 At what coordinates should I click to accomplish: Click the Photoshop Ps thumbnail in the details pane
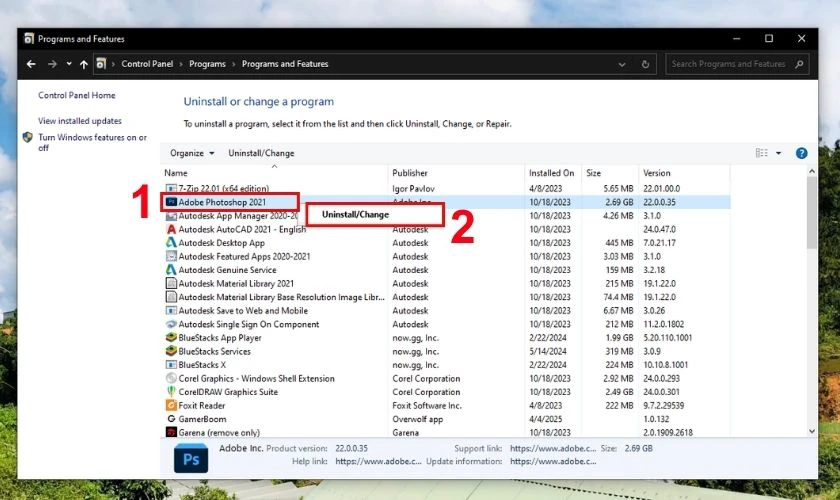pos(191,459)
